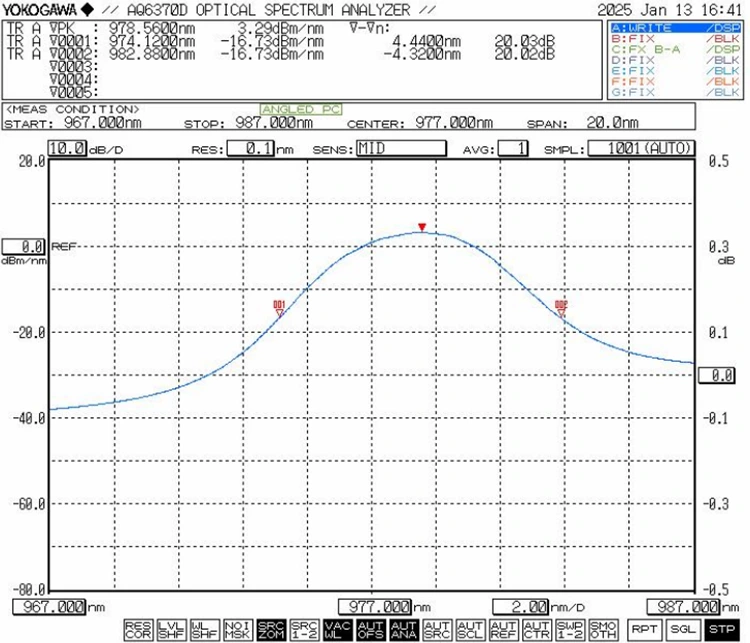Click the SMO OTH smoothing icon
Image resolution: width=750 pixels, height=643 pixels.
[x=602, y=628]
